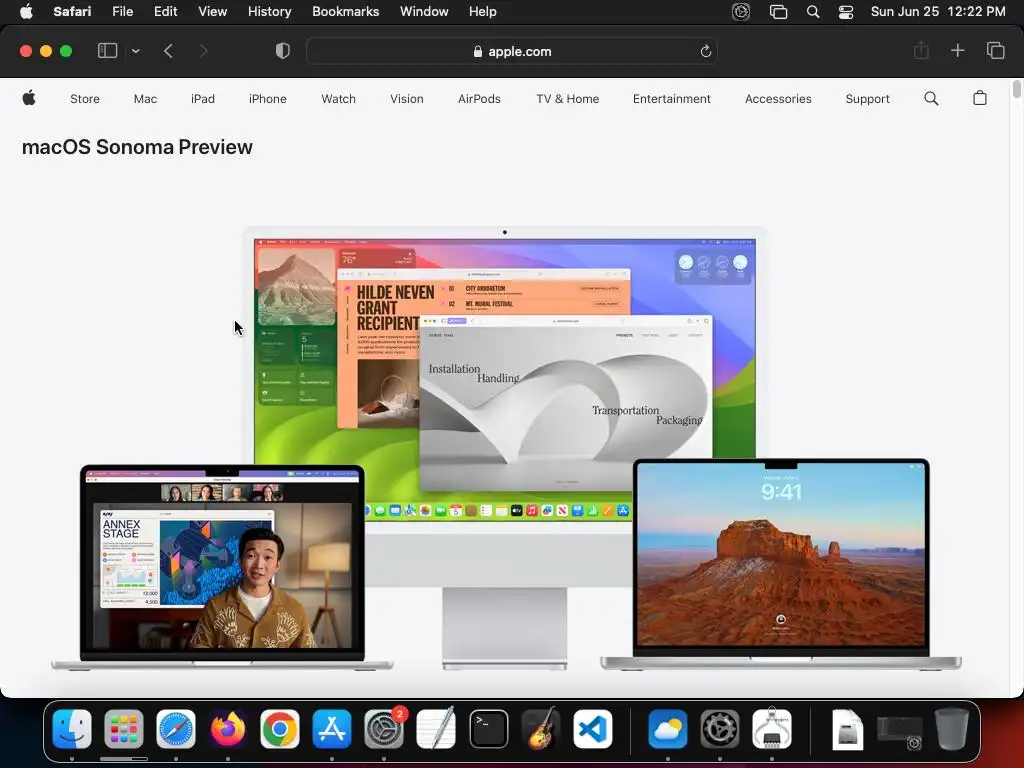Open the App Store from the Dock
This screenshot has width=1024, height=768.
(x=332, y=728)
